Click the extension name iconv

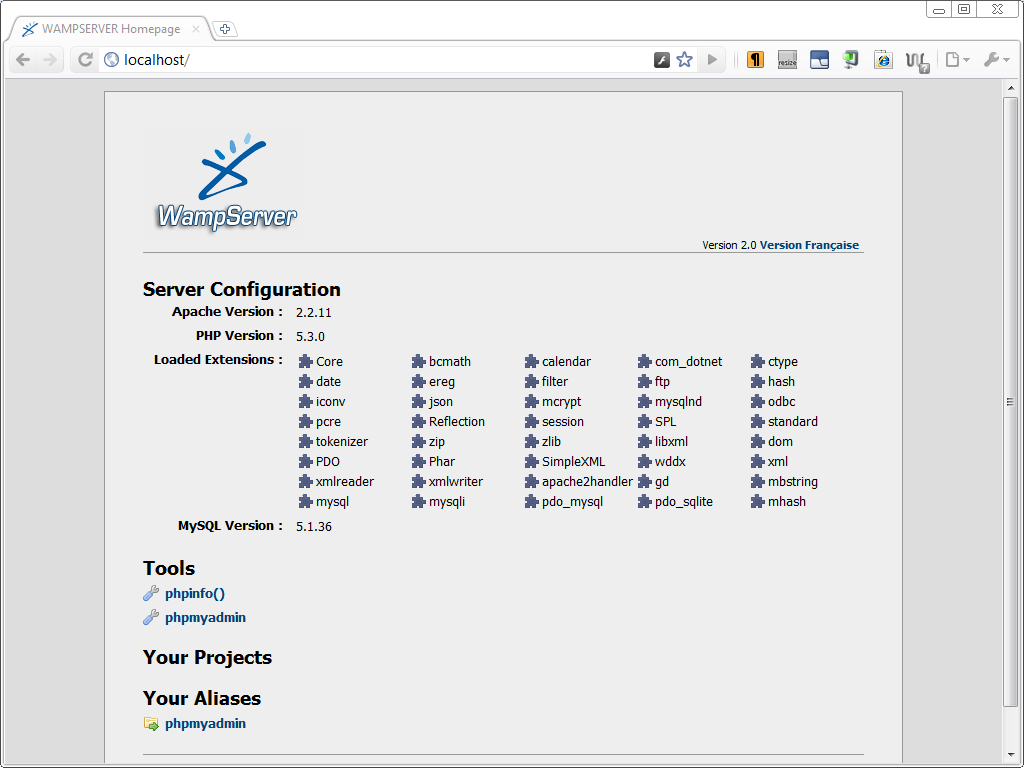click(x=330, y=402)
